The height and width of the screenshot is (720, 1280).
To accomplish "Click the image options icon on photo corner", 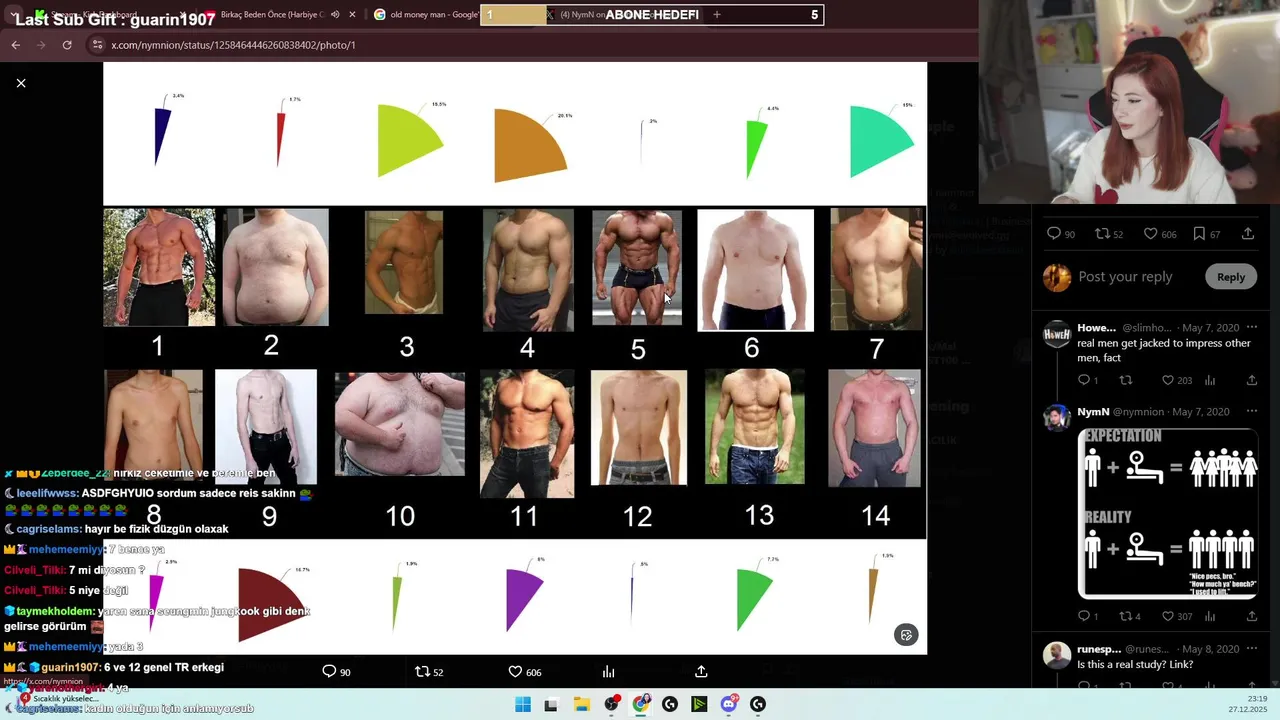I will [x=906, y=635].
